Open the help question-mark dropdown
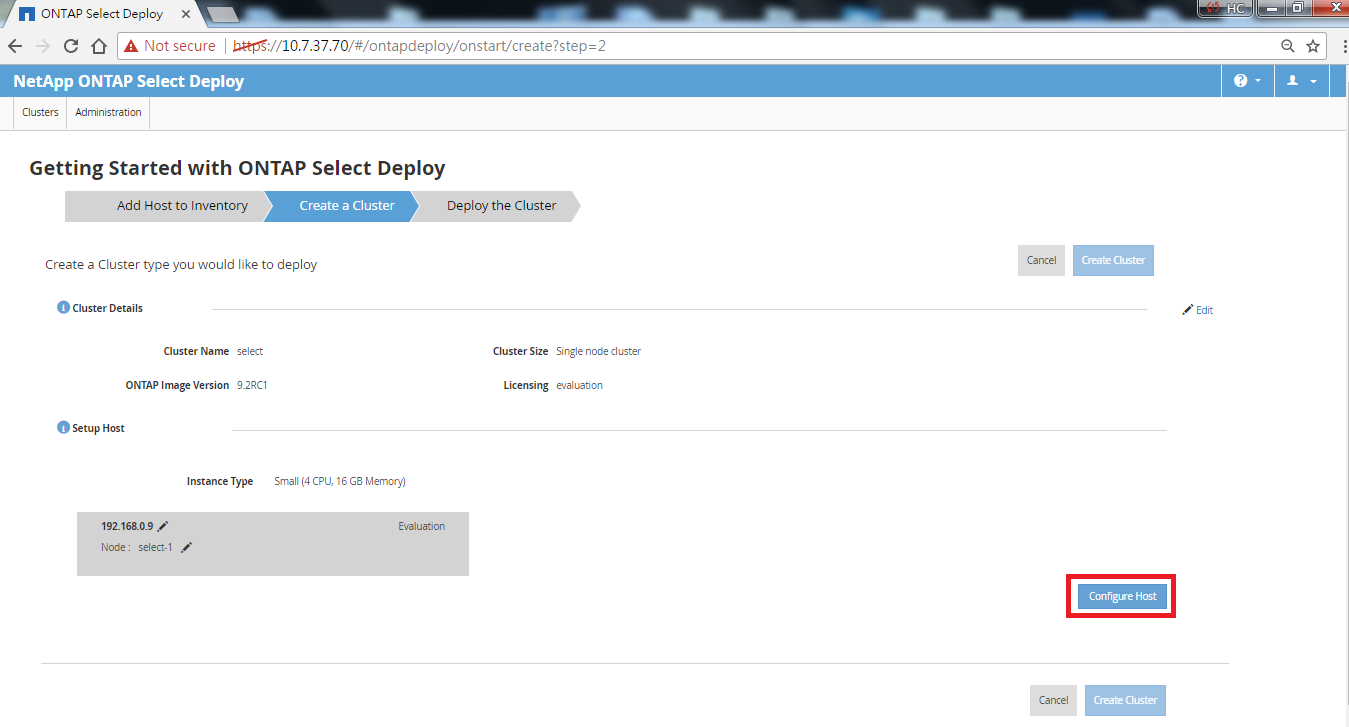This screenshot has width=1349, height=727. (x=1247, y=81)
